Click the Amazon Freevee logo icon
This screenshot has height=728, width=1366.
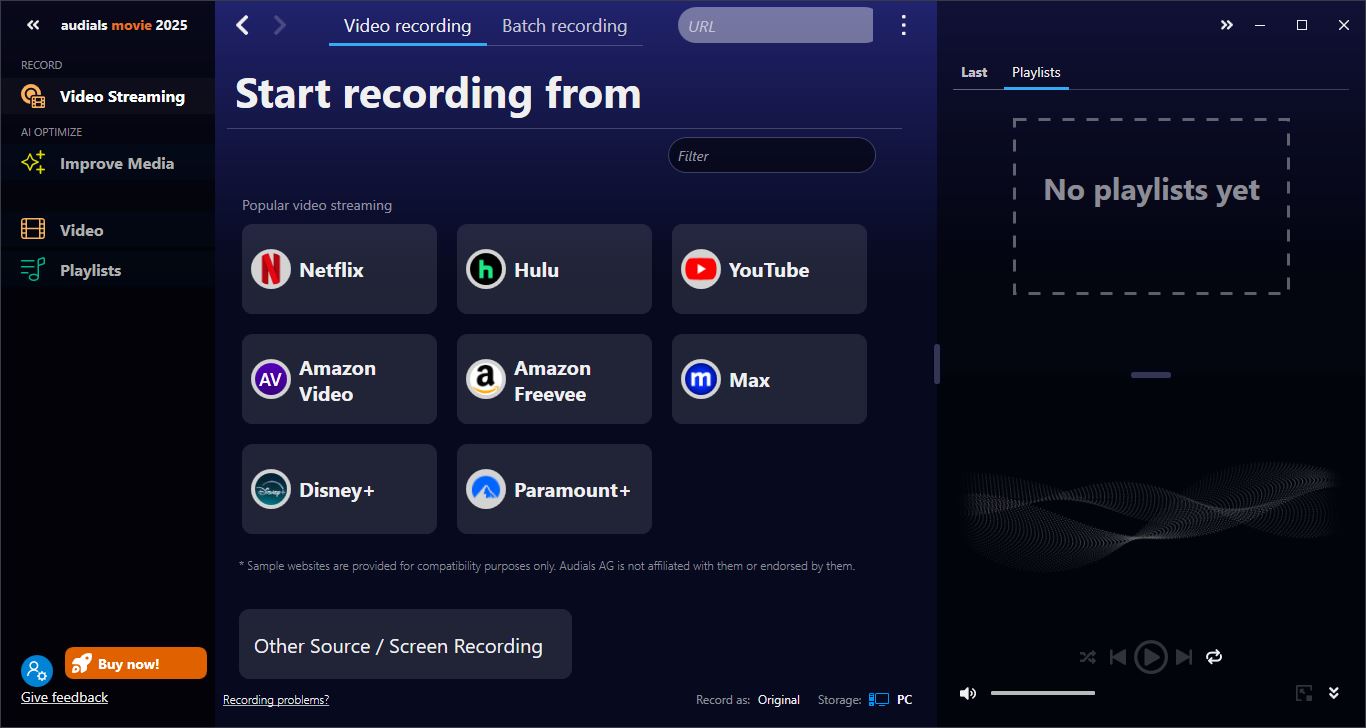tap(486, 379)
